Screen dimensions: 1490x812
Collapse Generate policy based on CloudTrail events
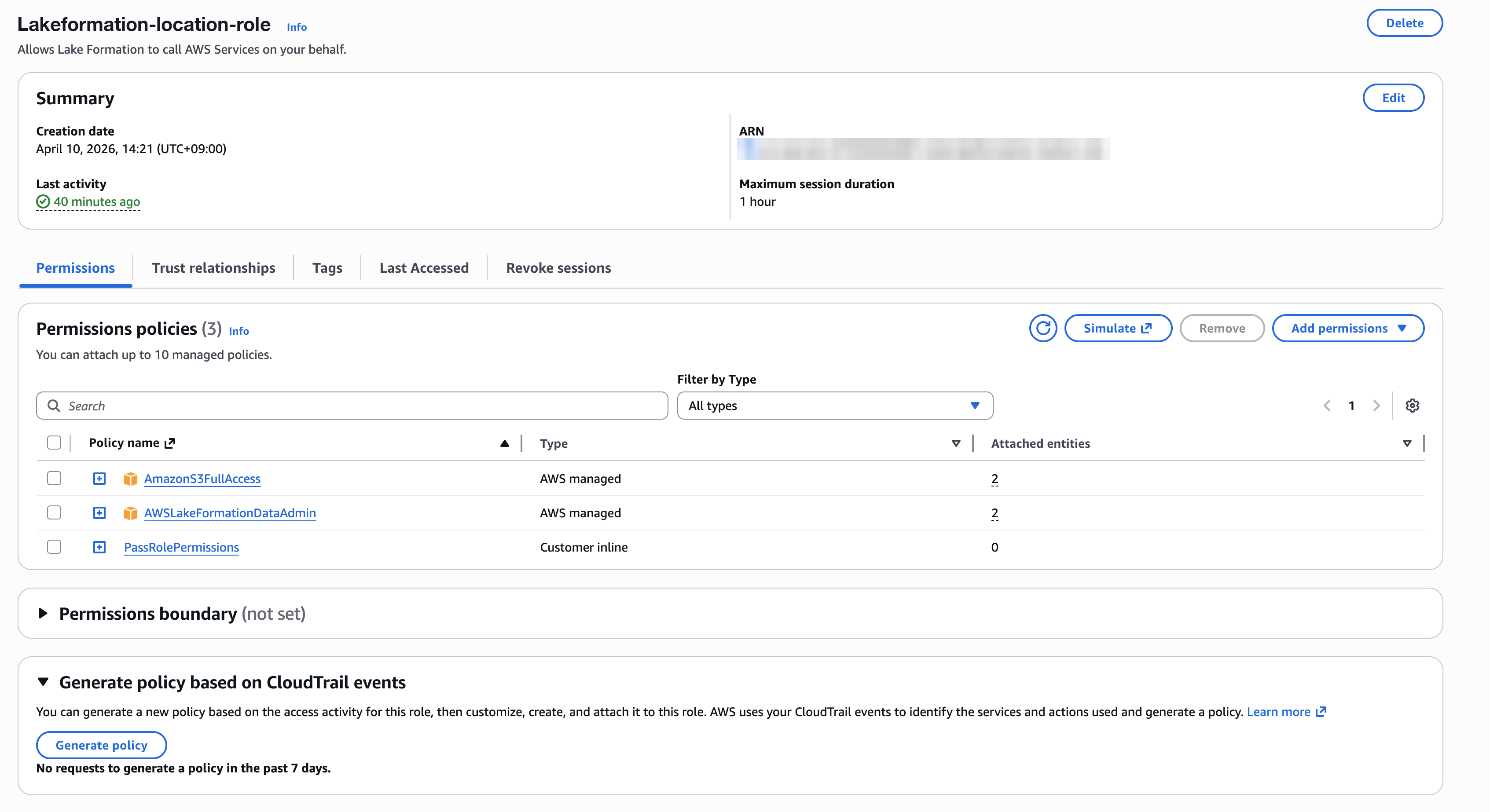click(x=43, y=682)
